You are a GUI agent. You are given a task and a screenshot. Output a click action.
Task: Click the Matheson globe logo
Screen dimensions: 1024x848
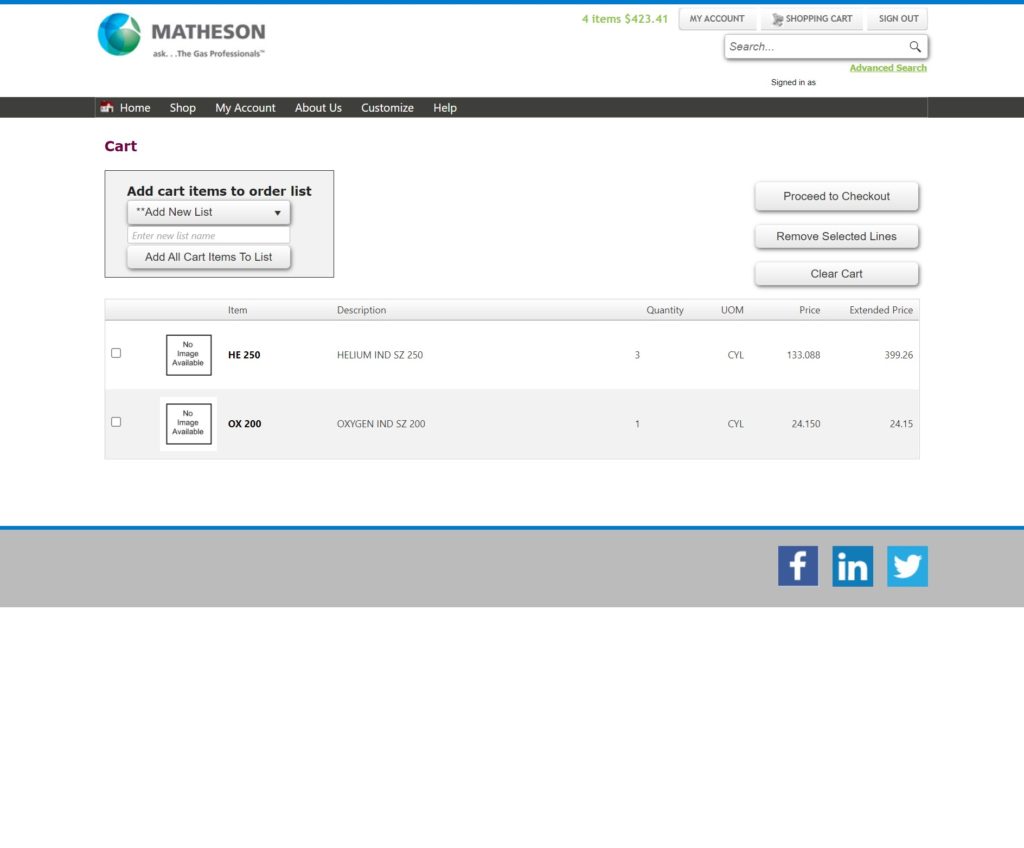(x=119, y=35)
